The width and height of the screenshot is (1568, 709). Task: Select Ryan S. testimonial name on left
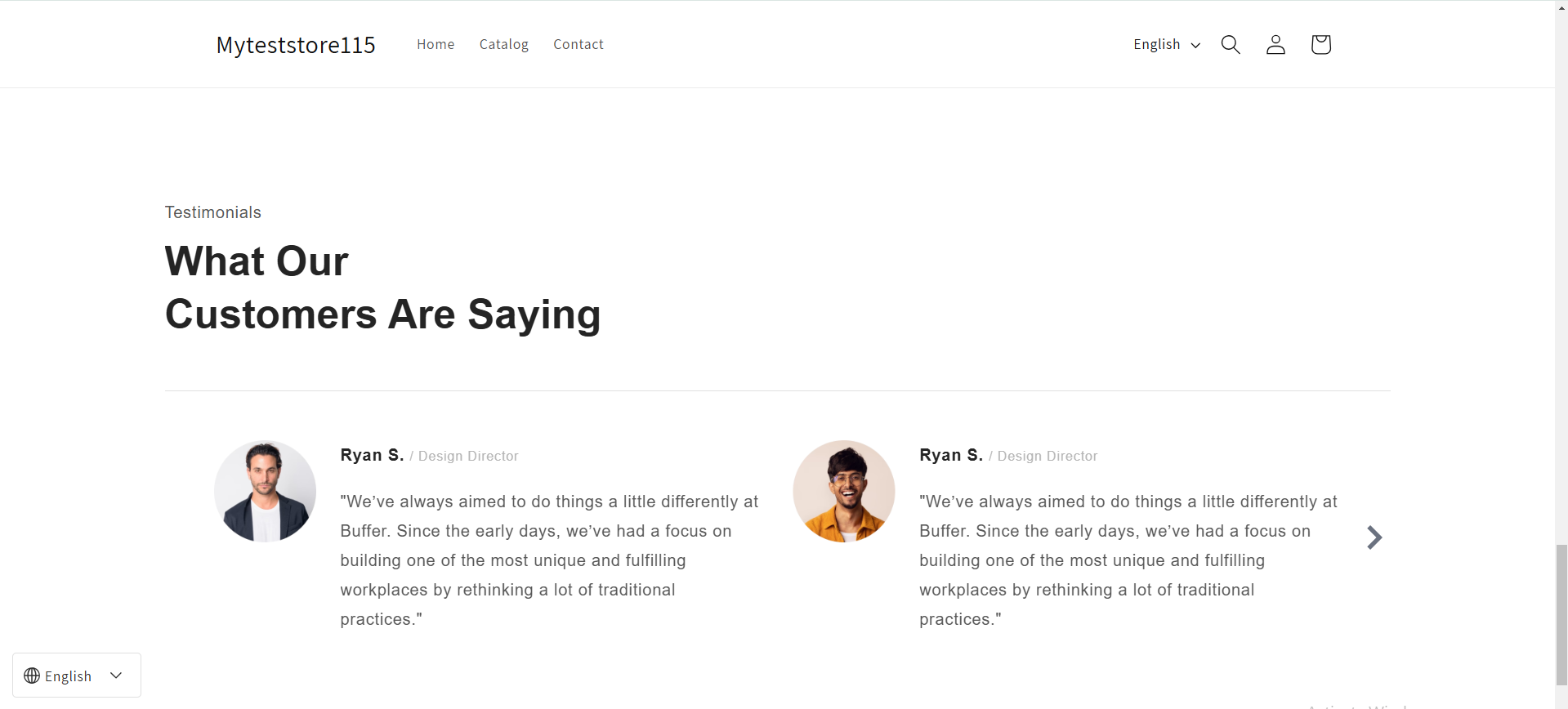[372, 455]
